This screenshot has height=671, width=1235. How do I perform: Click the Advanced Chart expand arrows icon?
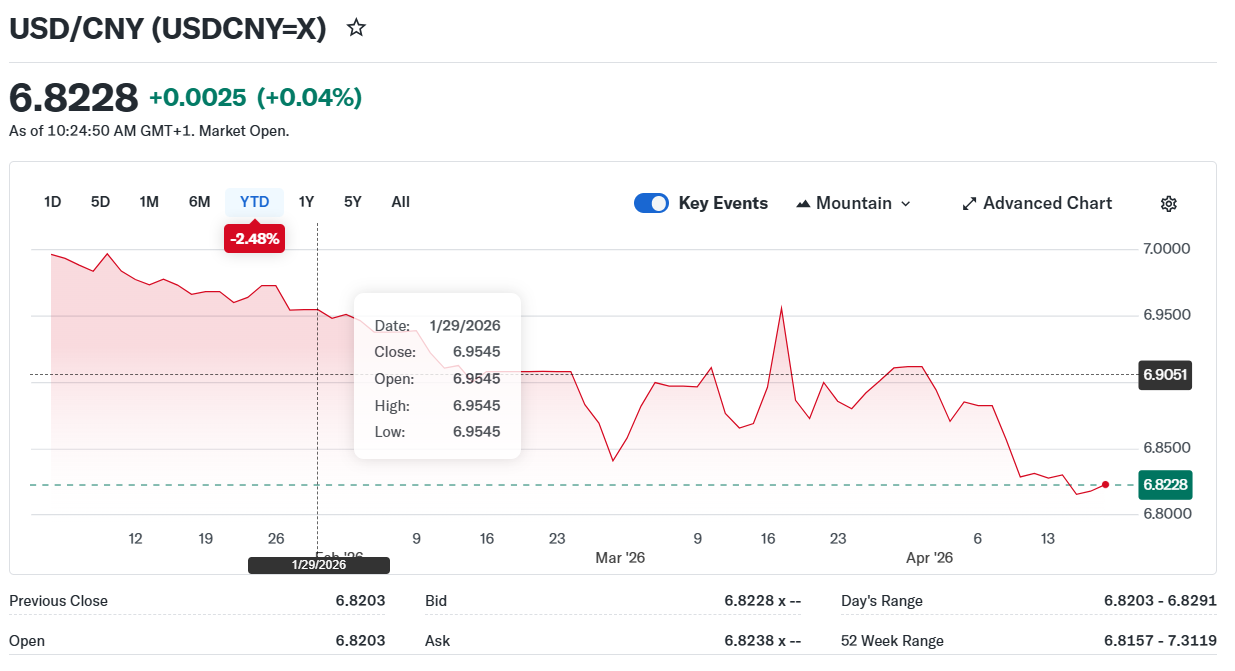[968, 204]
